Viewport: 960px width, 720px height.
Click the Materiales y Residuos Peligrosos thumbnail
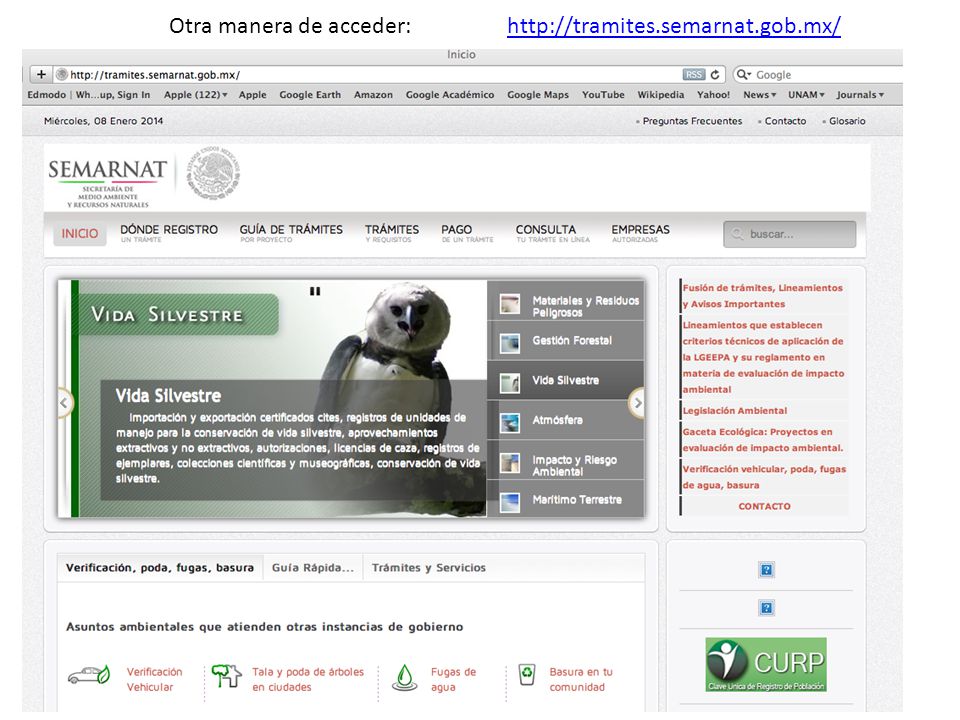point(509,304)
